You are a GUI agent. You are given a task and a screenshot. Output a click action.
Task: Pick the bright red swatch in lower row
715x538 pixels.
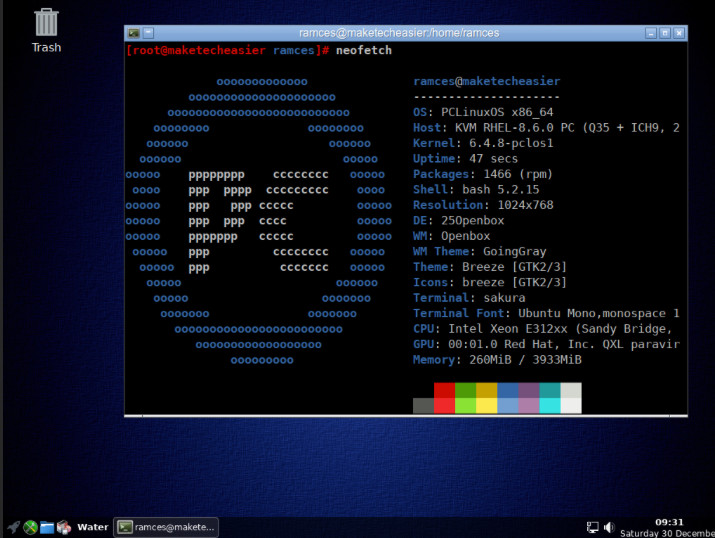pos(444,406)
